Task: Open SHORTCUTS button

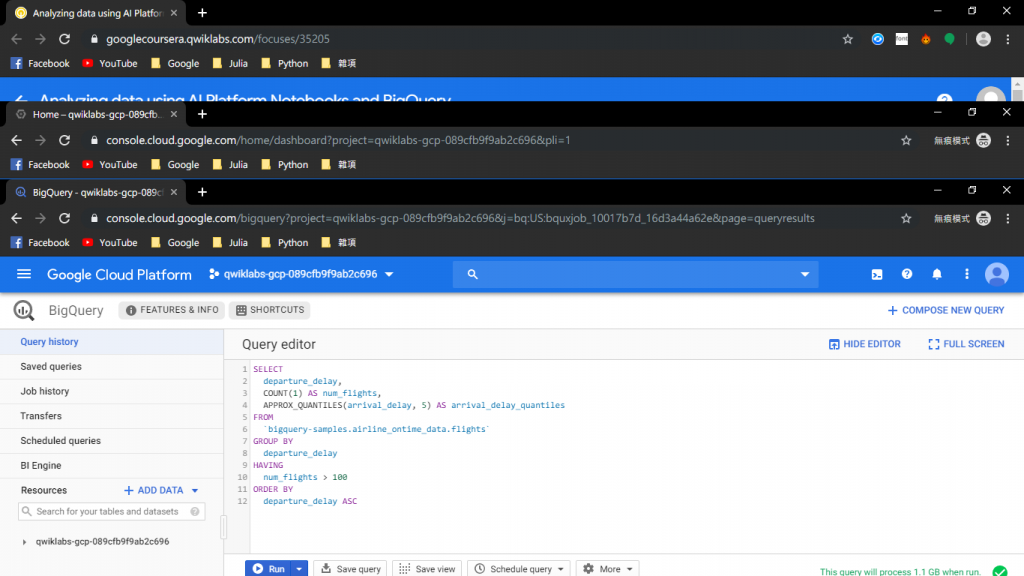Action: 270,310
